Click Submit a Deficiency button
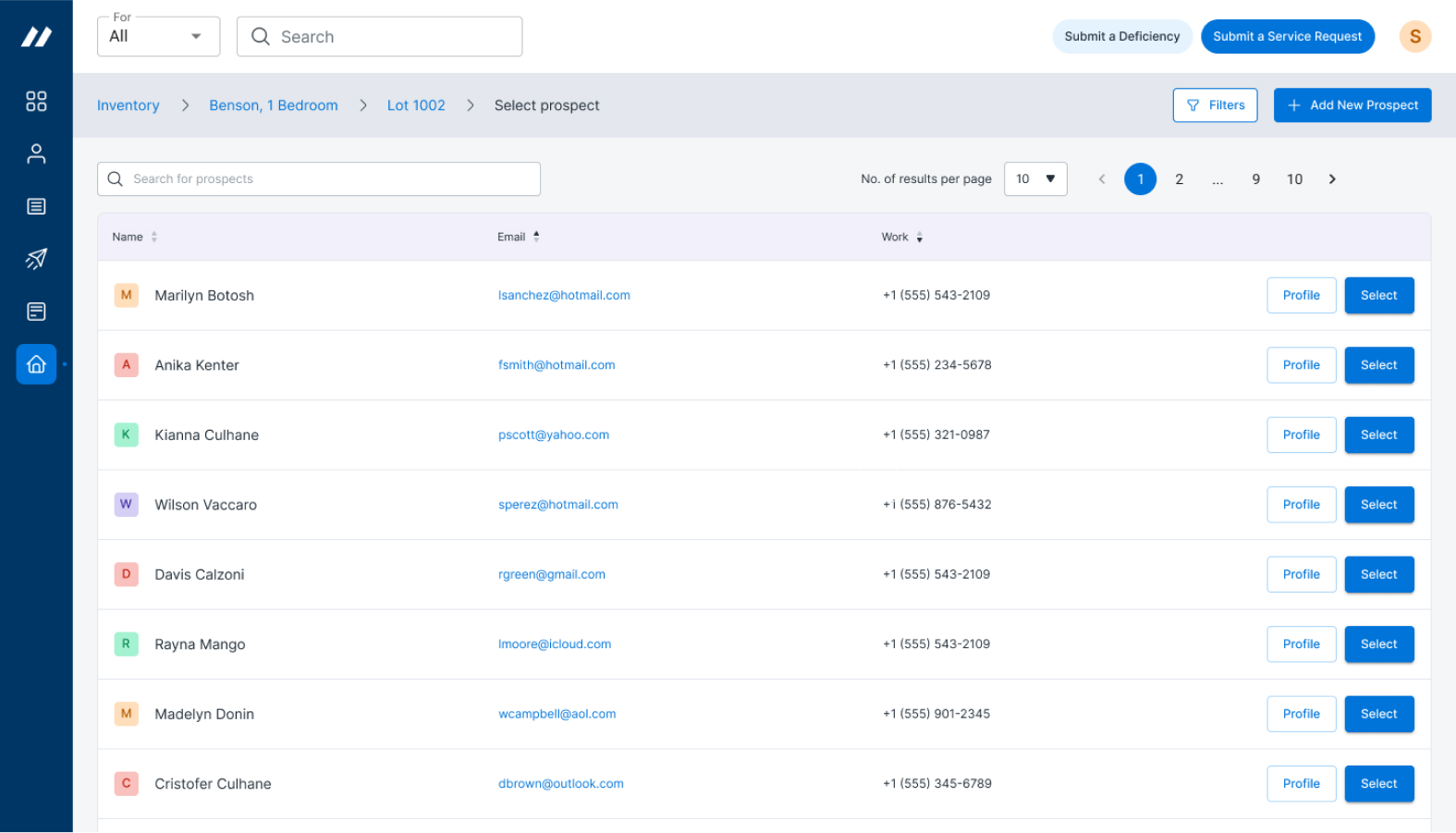This screenshot has height=833, width=1456. pos(1122,36)
